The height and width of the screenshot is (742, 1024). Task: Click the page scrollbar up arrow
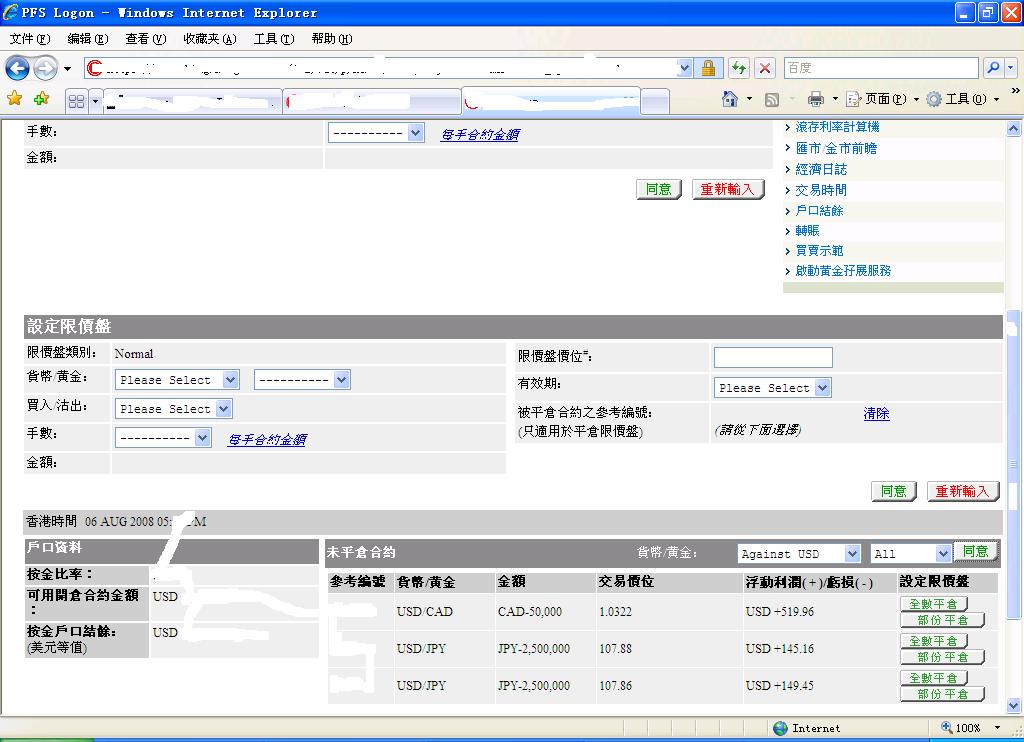click(1013, 129)
